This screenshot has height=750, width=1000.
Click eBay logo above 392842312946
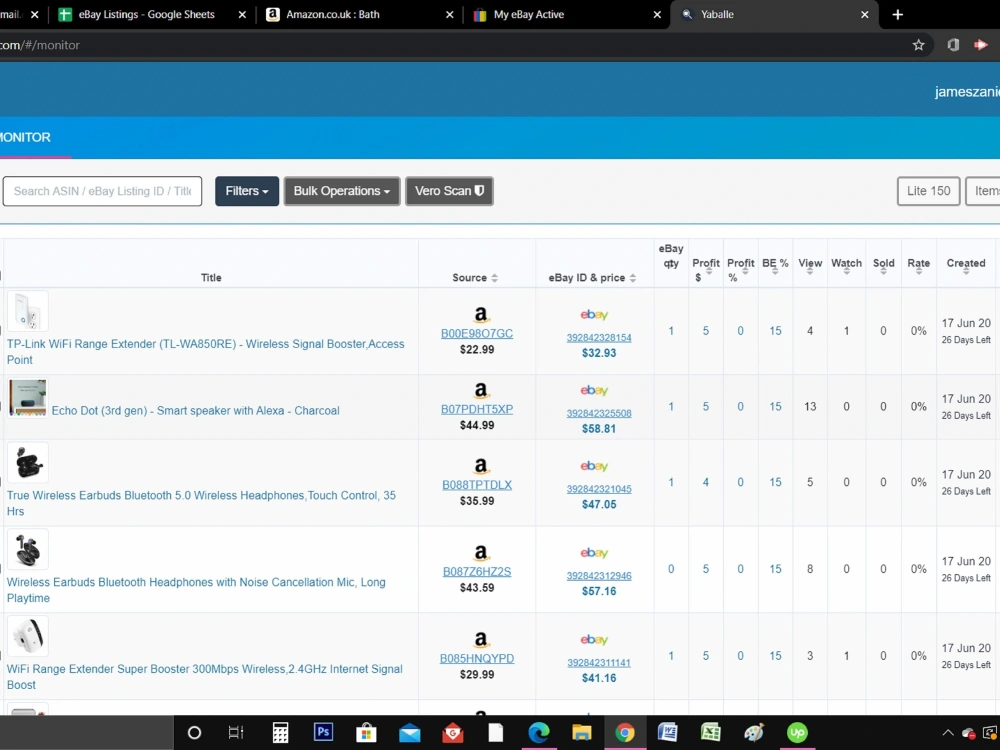[594, 553]
